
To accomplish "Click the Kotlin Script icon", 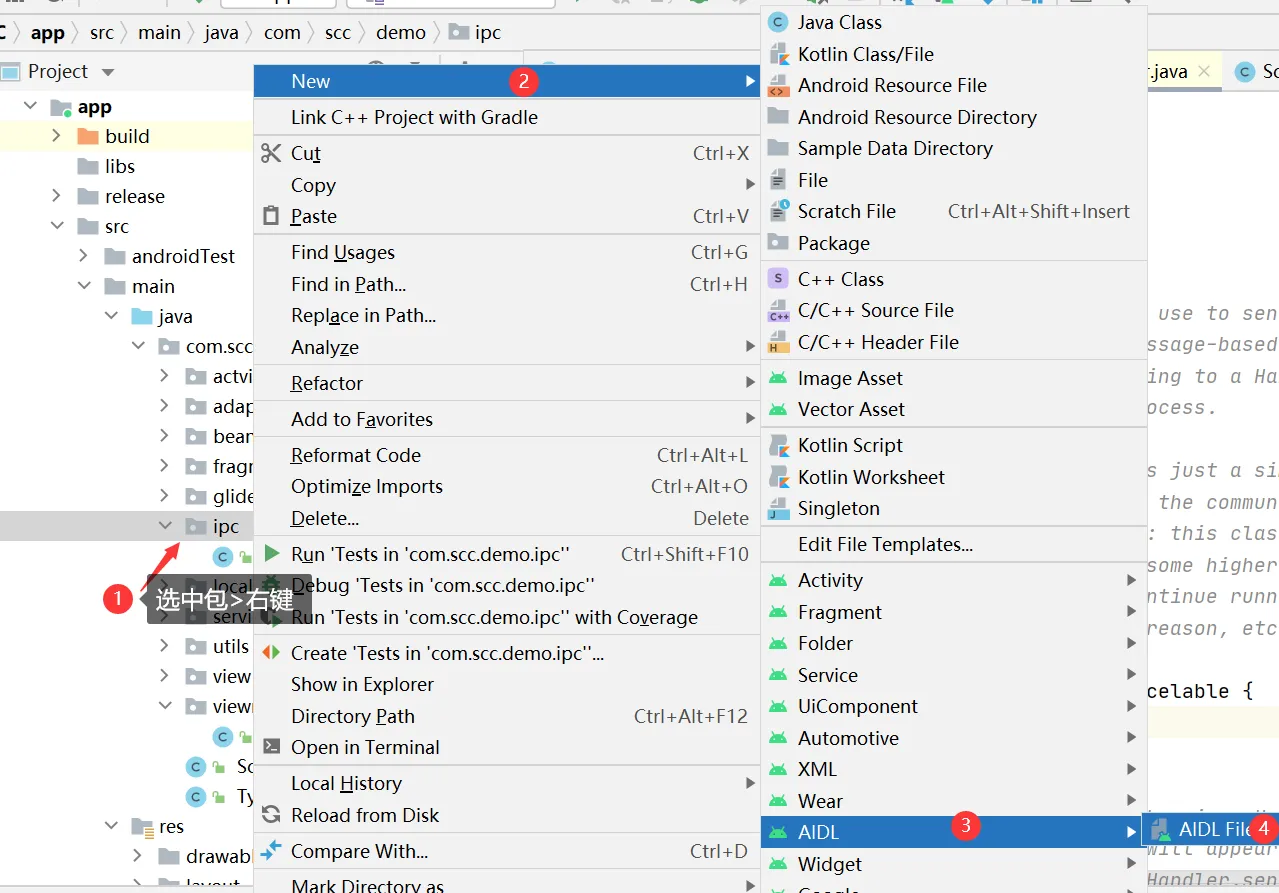I will pyautogui.click(x=778, y=446).
